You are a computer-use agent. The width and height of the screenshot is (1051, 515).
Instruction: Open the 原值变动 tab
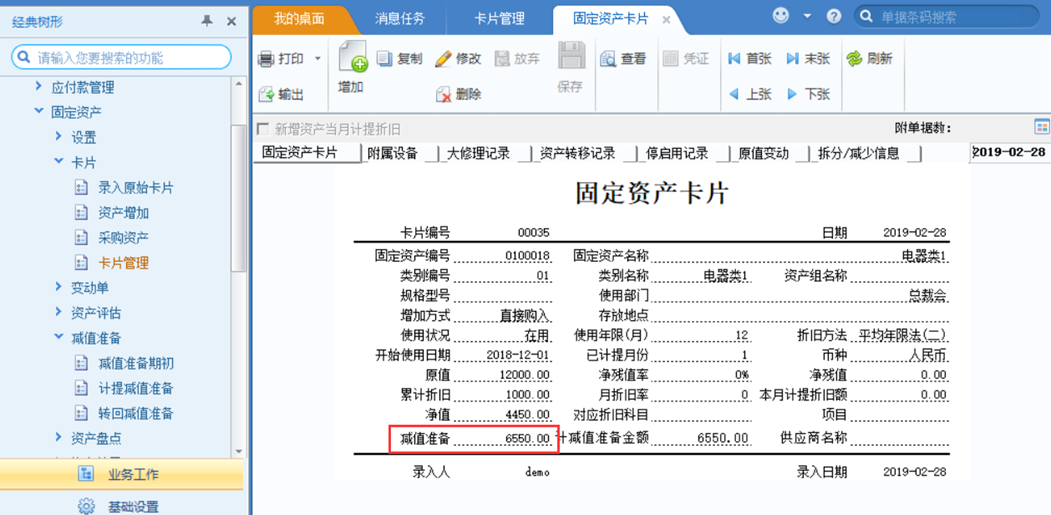pos(763,153)
